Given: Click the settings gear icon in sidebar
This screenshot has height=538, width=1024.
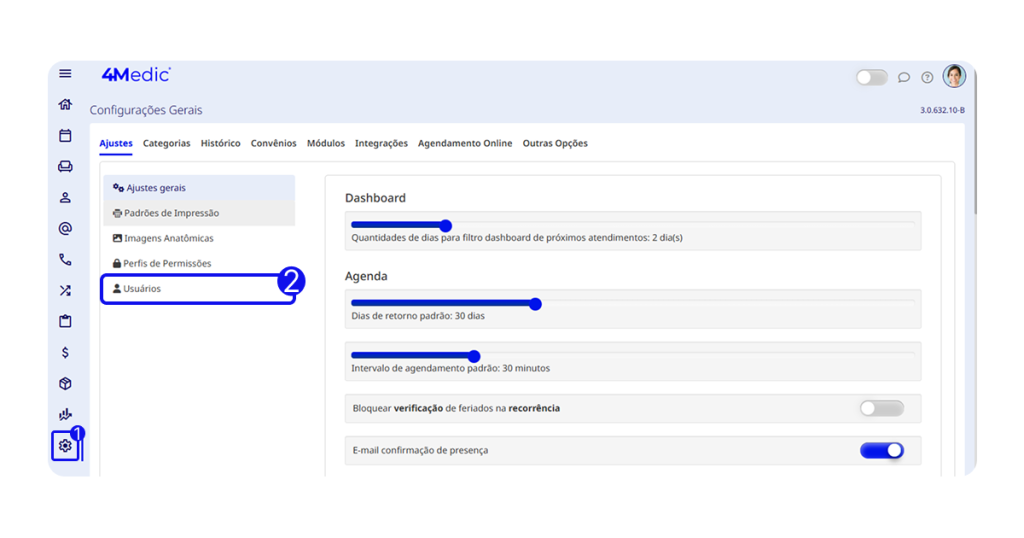Looking at the screenshot, I should pos(65,446).
